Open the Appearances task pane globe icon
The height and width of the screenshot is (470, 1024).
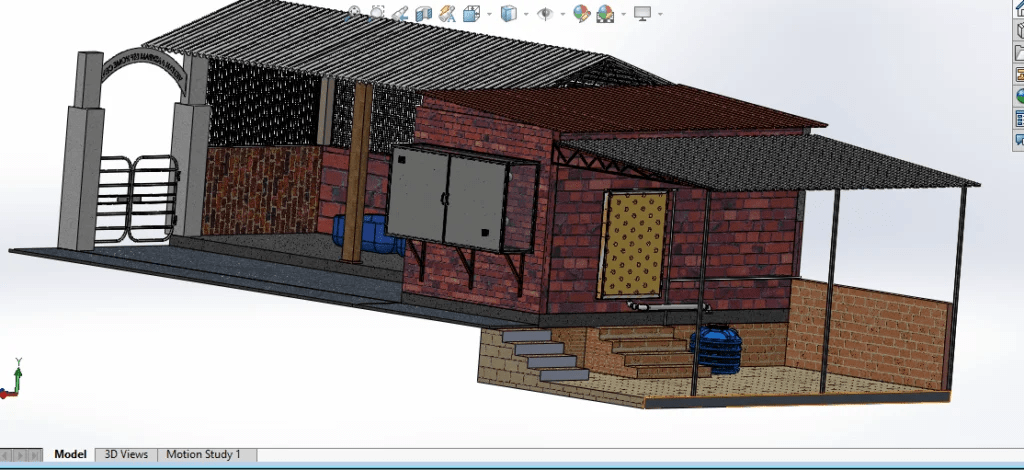[x=1019, y=97]
